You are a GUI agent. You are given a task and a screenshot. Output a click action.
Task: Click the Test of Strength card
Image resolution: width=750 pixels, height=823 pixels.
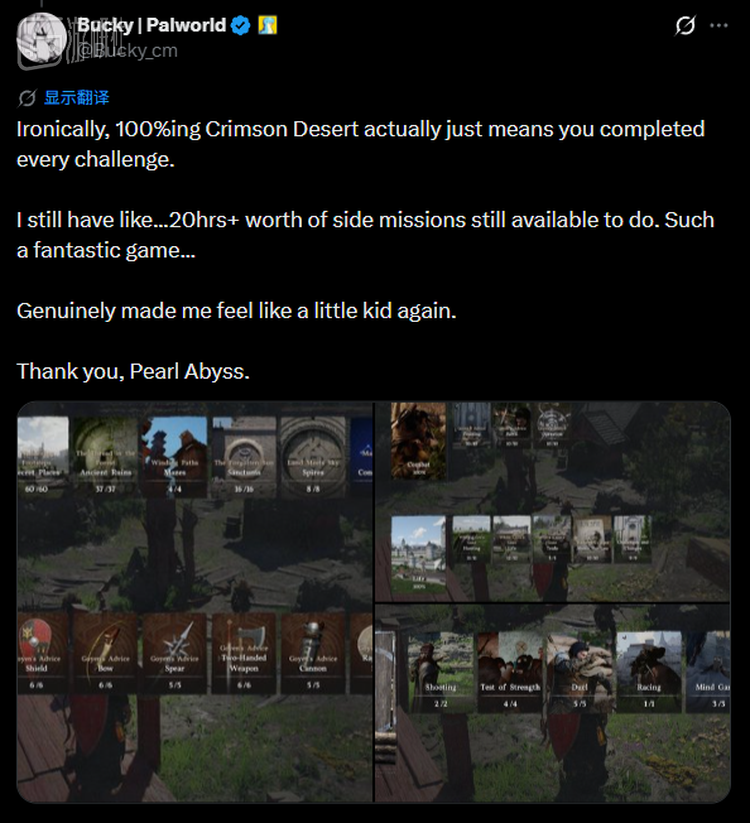pyautogui.click(x=510, y=672)
